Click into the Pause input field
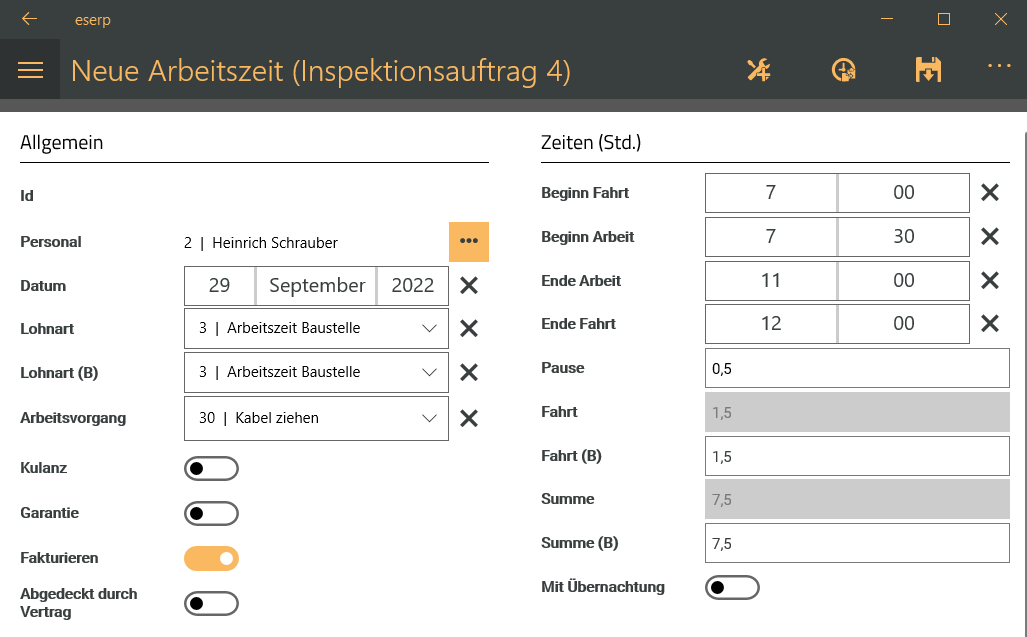 click(857, 368)
